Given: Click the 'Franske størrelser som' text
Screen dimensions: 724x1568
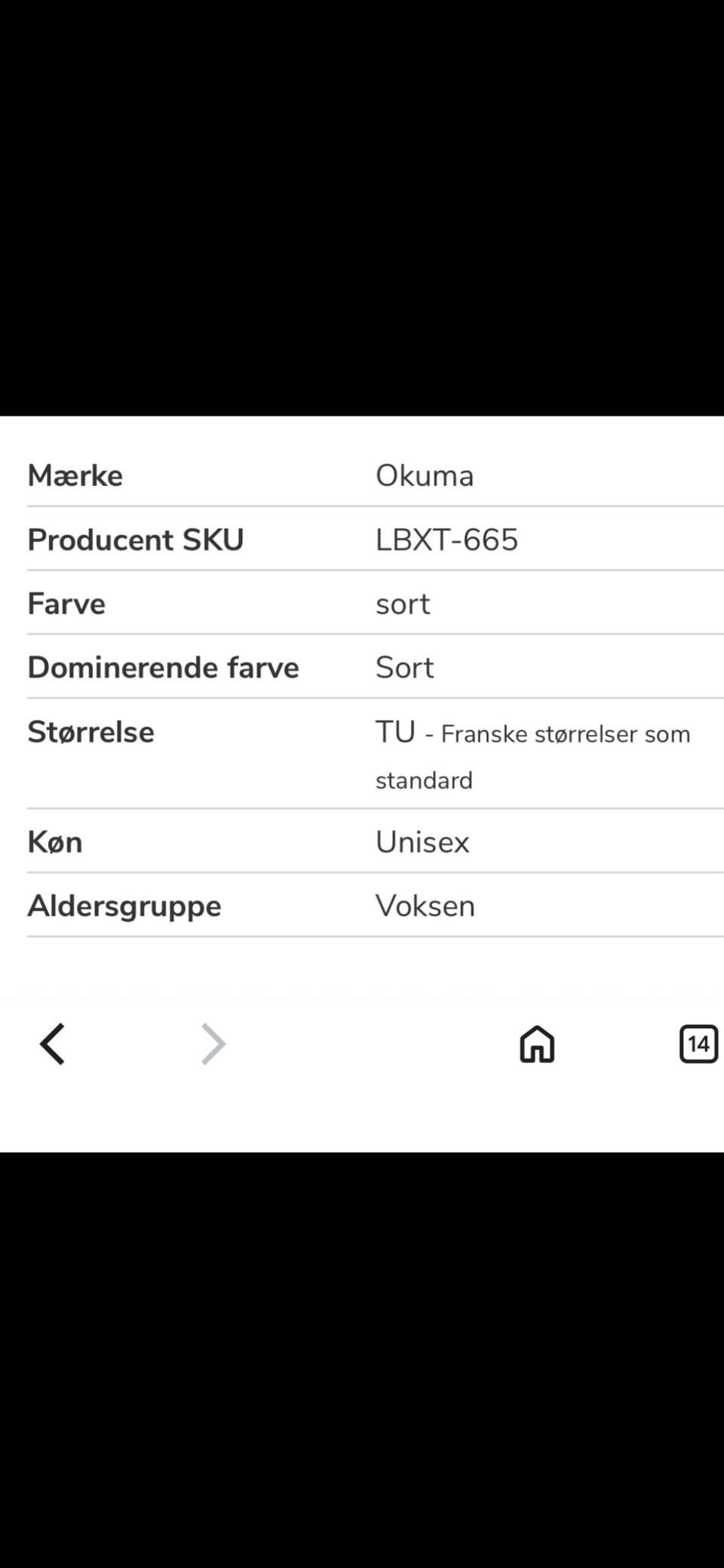Looking at the screenshot, I should pos(566,734).
